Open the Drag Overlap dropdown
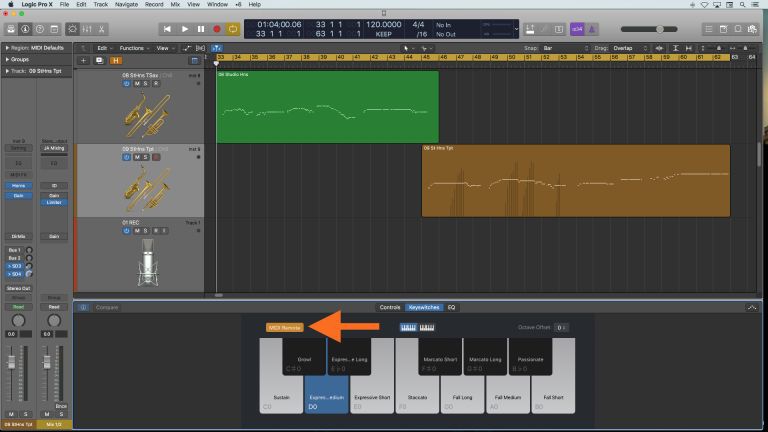The width and height of the screenshot is (768, 432). [x=630, y=48]
